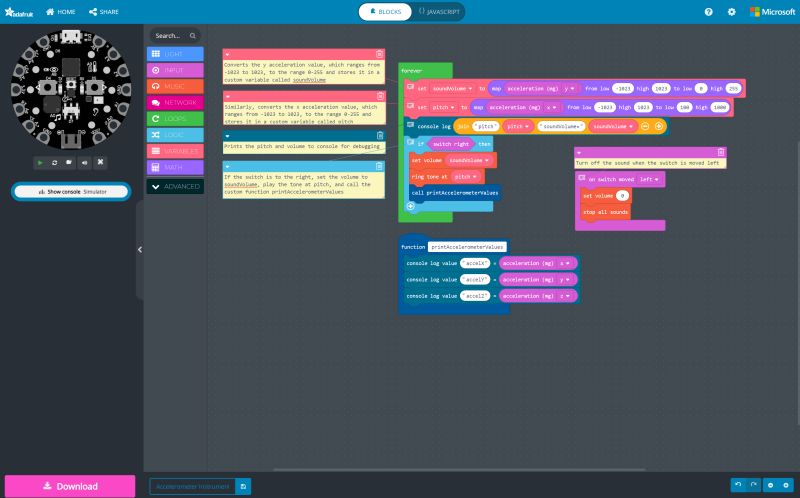Delete the 'If the switch is to the right' comment
Image resolution: width=800 pixels, height=498 pixels.
click(379, 166)
